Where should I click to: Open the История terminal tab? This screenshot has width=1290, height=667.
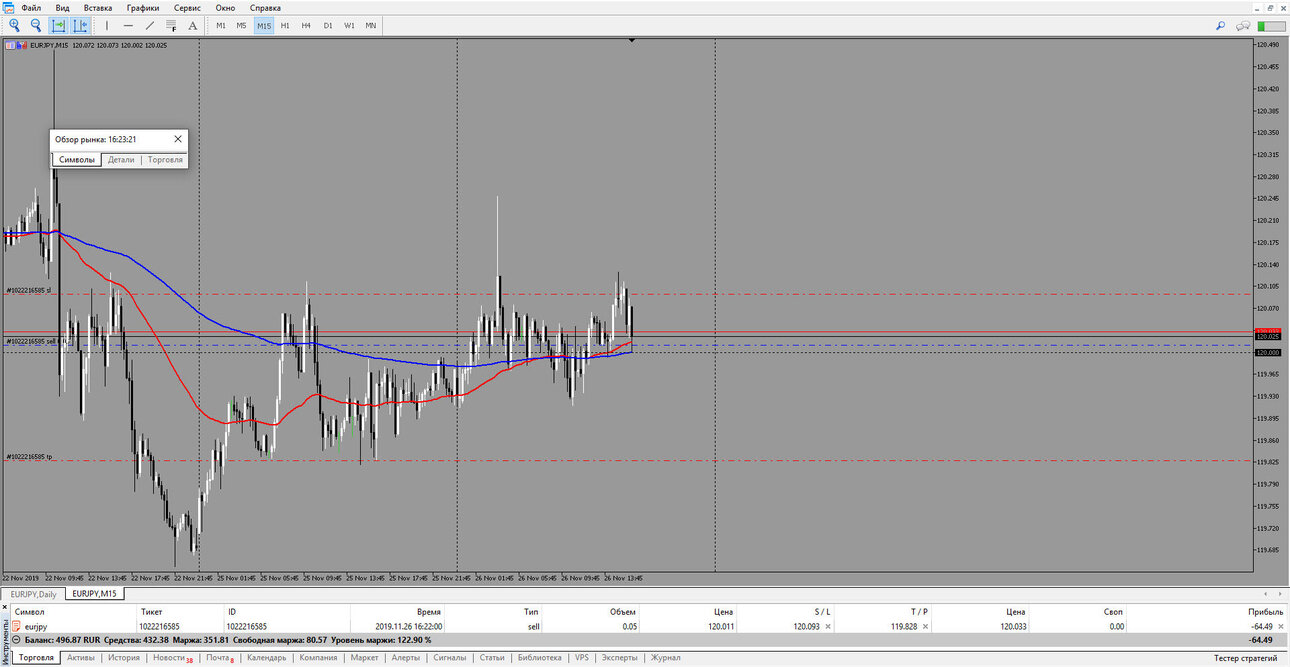click(x=124, y=657)
